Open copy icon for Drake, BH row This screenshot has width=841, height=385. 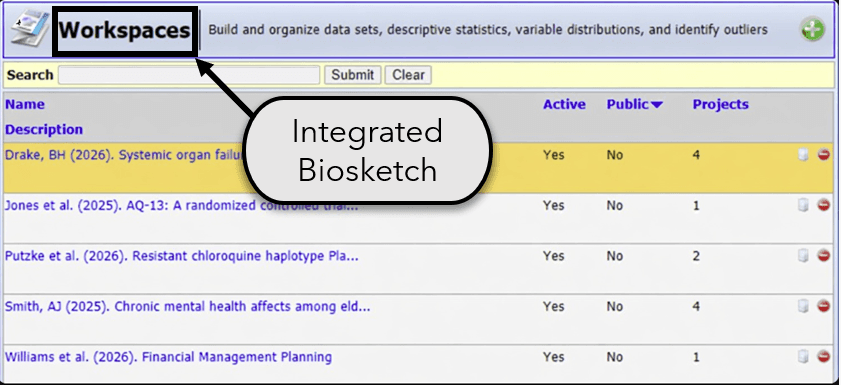pos(803,155)
